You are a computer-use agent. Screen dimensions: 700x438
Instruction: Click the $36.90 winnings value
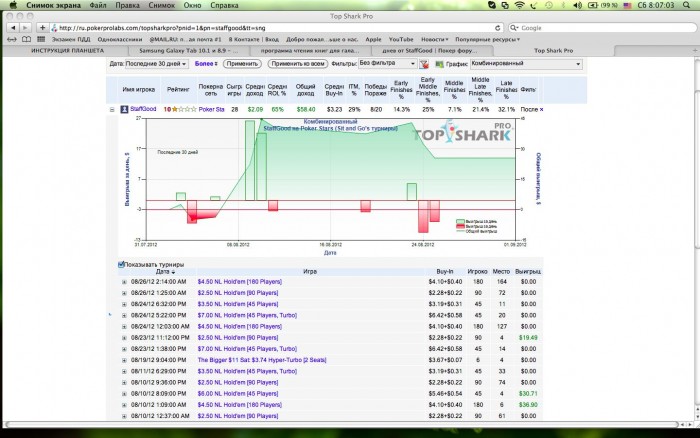pos(528,405)
